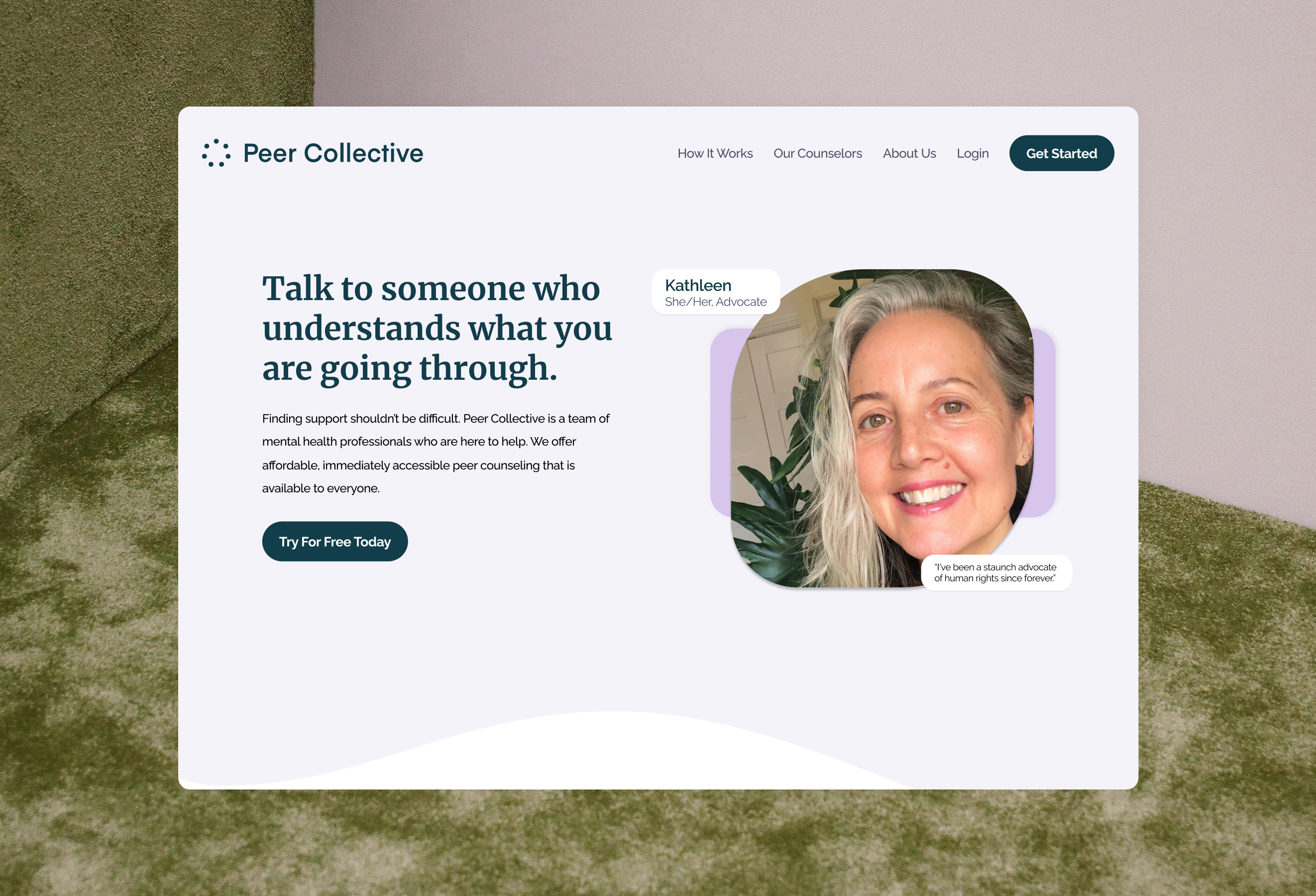Screen dimensions: 1316x896
Task: Open the How It Works page
Action: pyautogui.click(x=715, y=153)
